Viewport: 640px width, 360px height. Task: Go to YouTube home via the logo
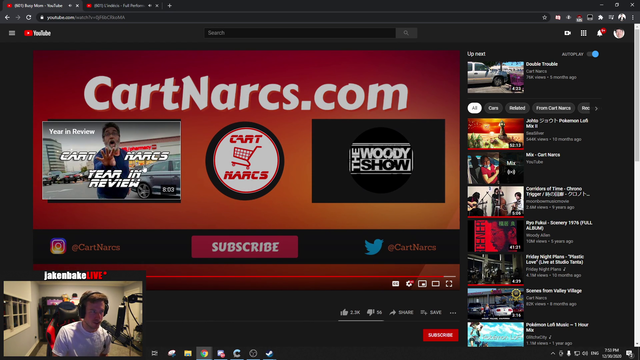pyautogui.click(x=38, y=33)
